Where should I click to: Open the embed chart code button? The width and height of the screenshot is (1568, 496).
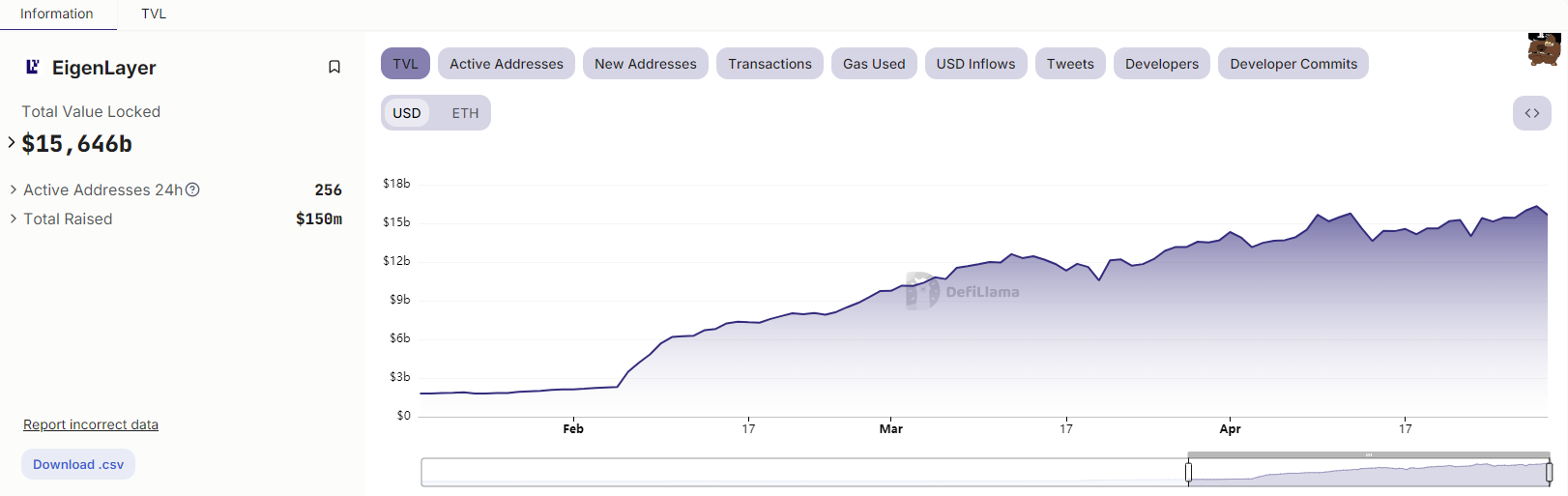coord(1531,113)
